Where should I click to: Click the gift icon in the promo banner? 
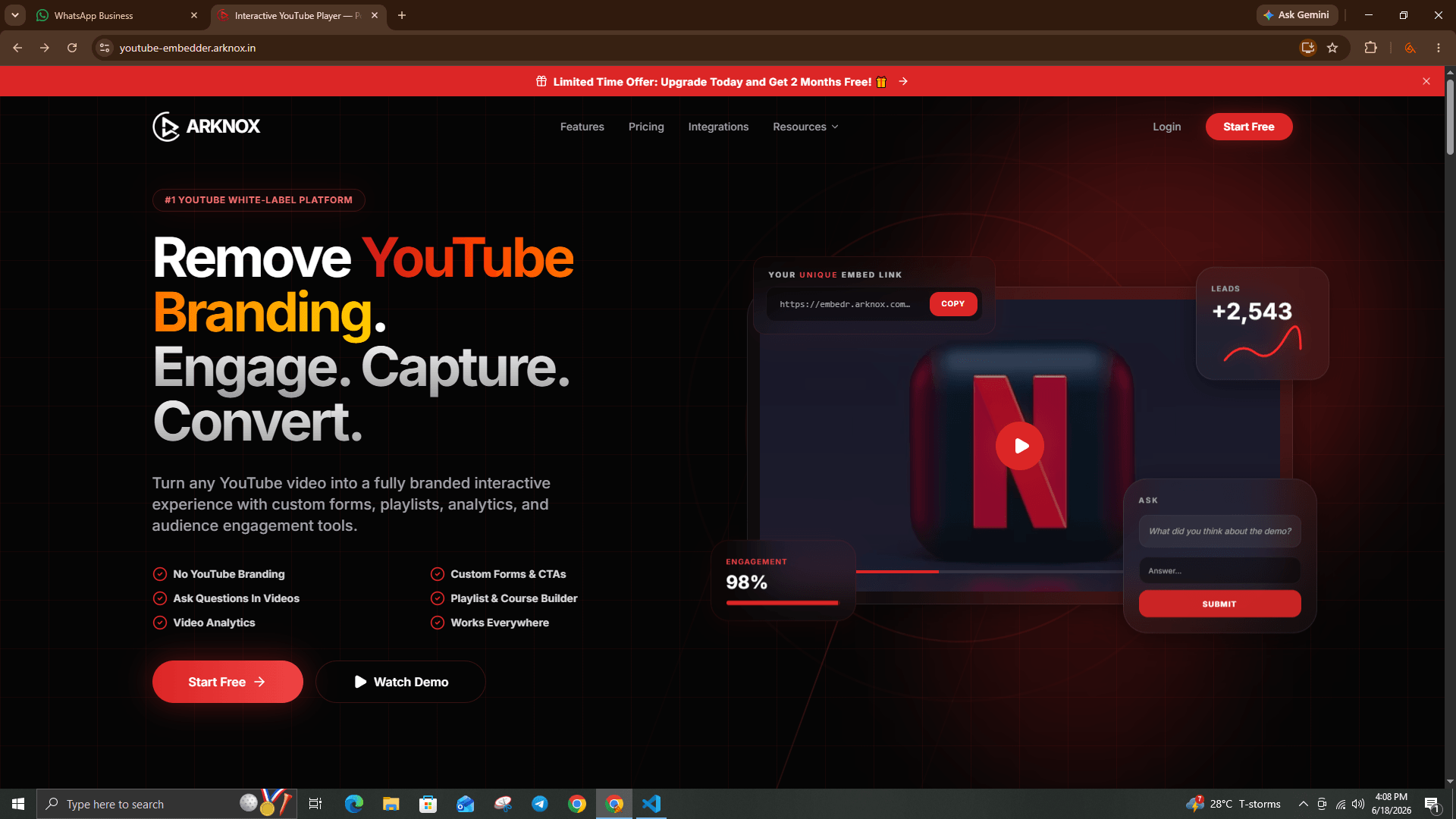pos(541,81)
